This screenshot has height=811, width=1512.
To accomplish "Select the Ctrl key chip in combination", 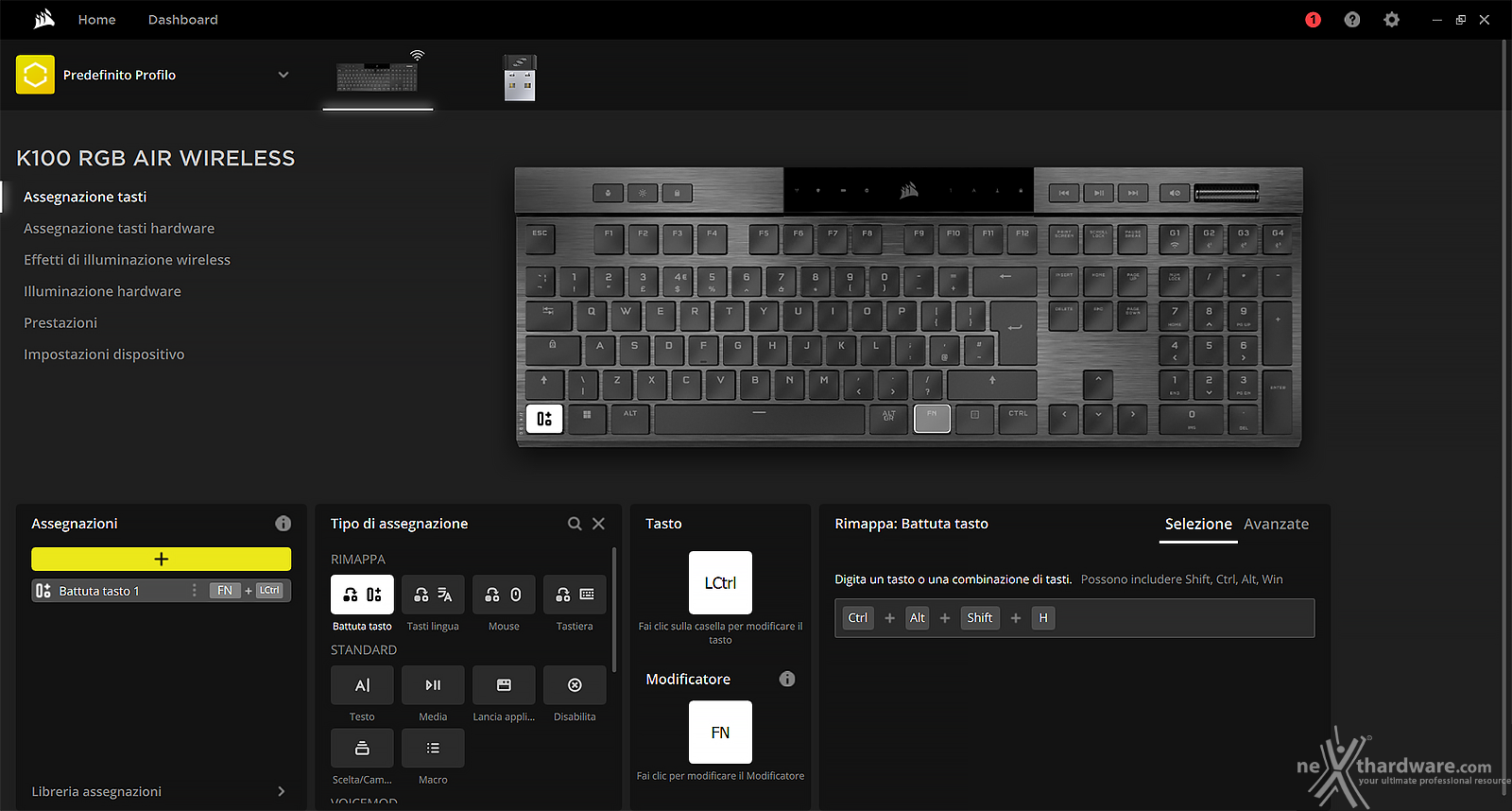I will click(857, 618).
